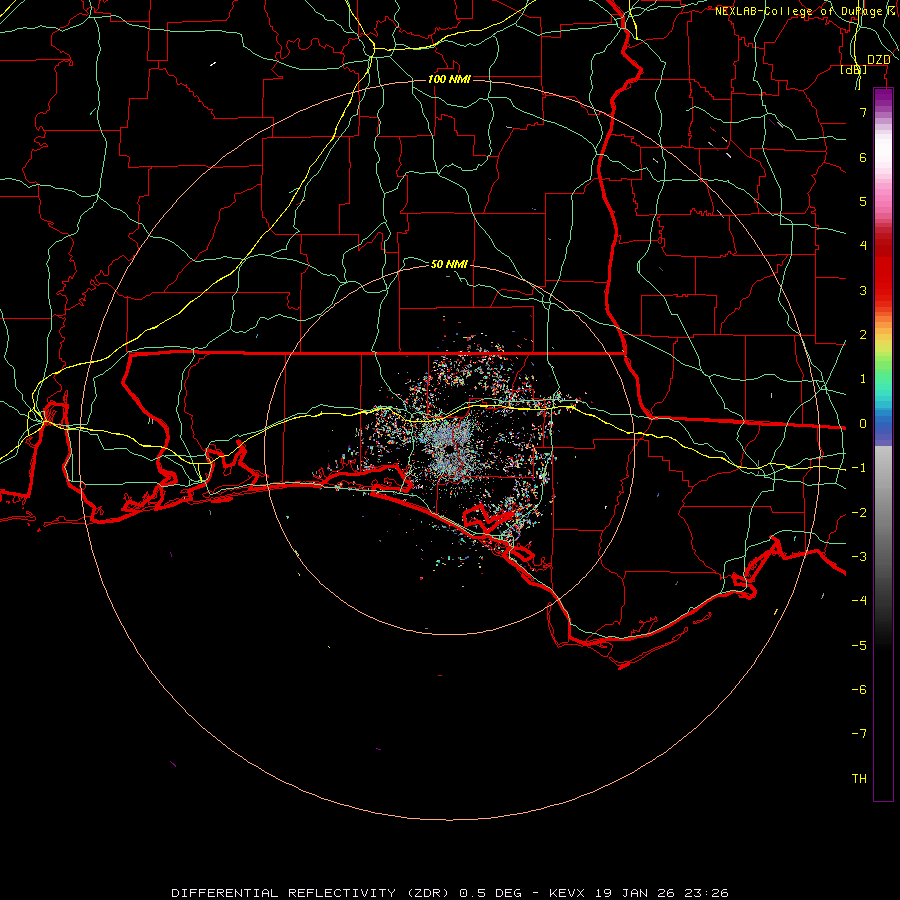Click the 100 NMI range ring label
Image resolution: width=900 pixels, height=900 pixels.
coord(449,79)
